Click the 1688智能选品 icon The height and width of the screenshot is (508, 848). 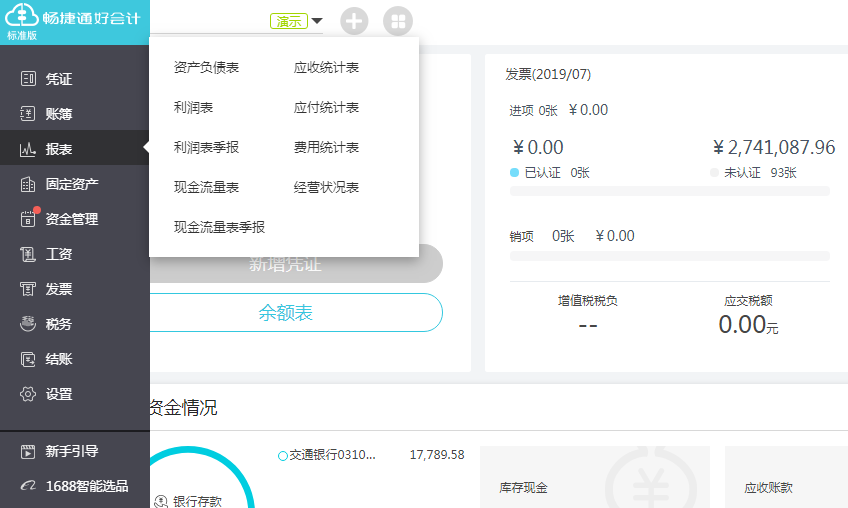[28, 486]
